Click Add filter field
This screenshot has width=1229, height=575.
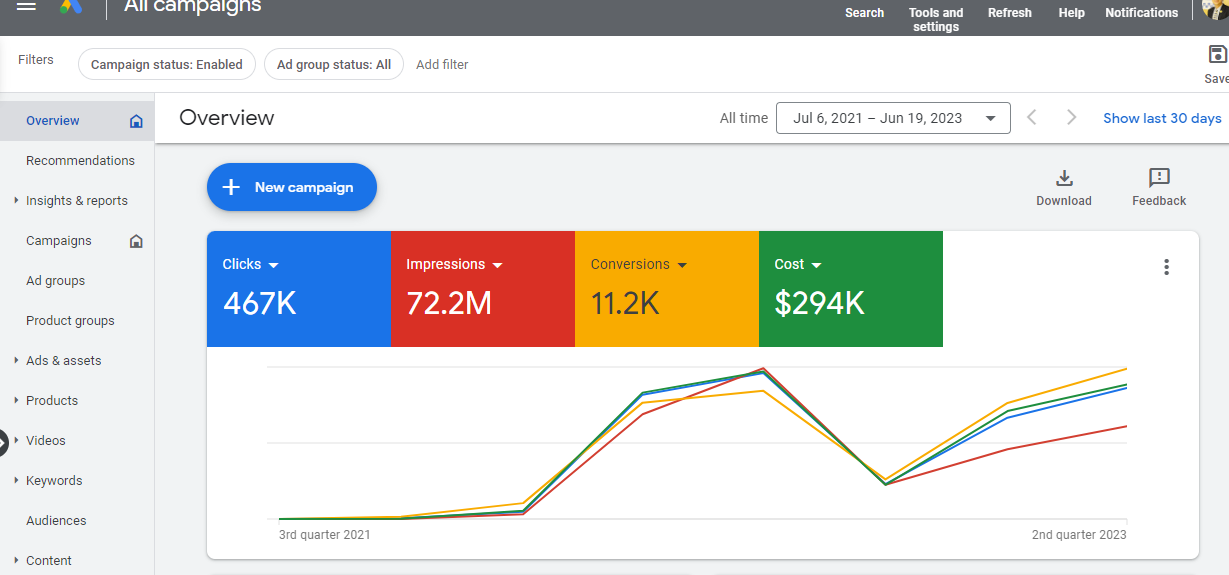[442, 65]
